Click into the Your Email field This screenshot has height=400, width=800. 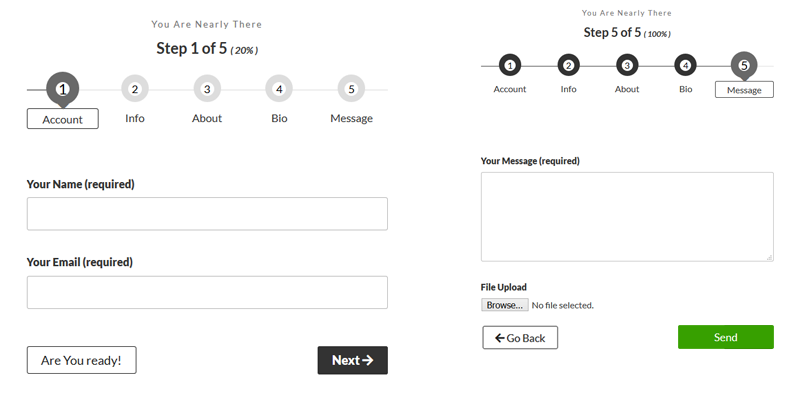pos(207,292)
